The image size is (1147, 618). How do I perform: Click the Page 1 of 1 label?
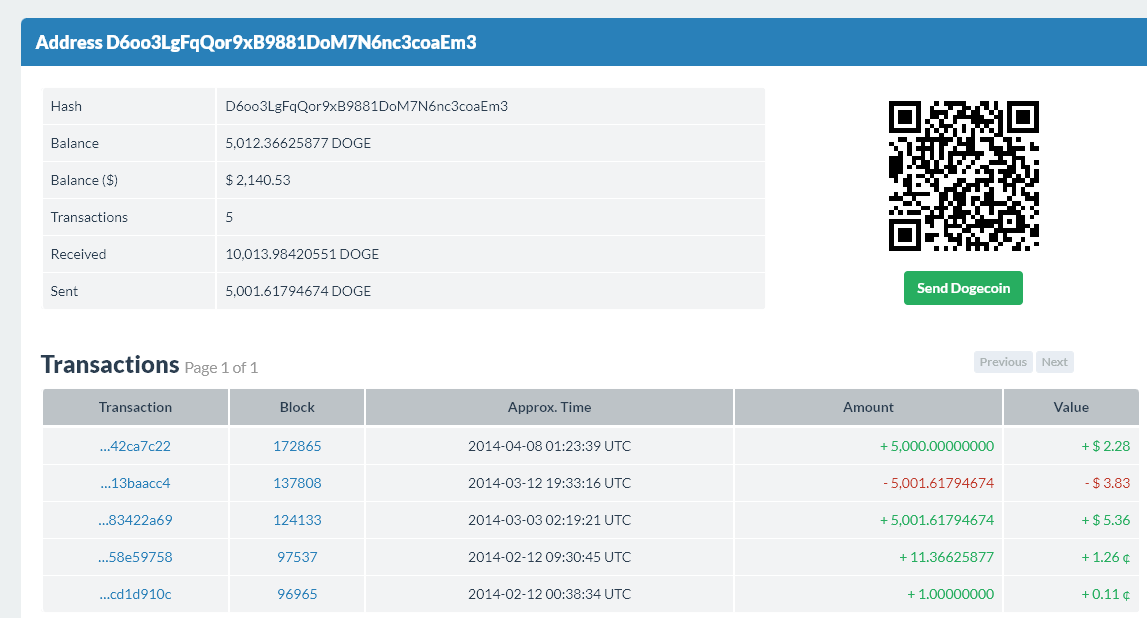tap(221, 367)
